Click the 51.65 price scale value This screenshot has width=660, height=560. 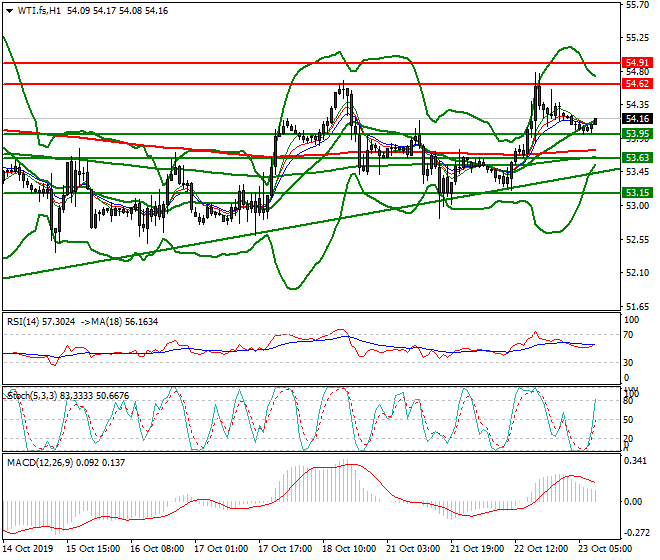point(637,307)
